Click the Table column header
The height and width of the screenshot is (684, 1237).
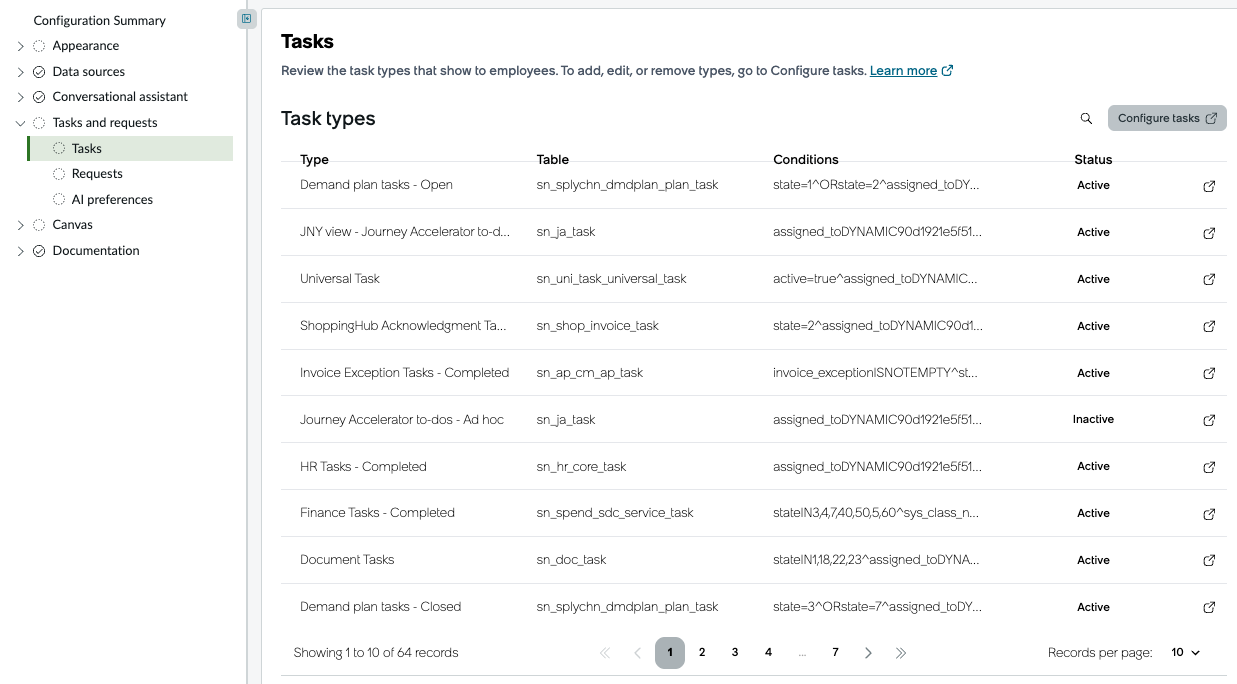click(x=553, y=160)
